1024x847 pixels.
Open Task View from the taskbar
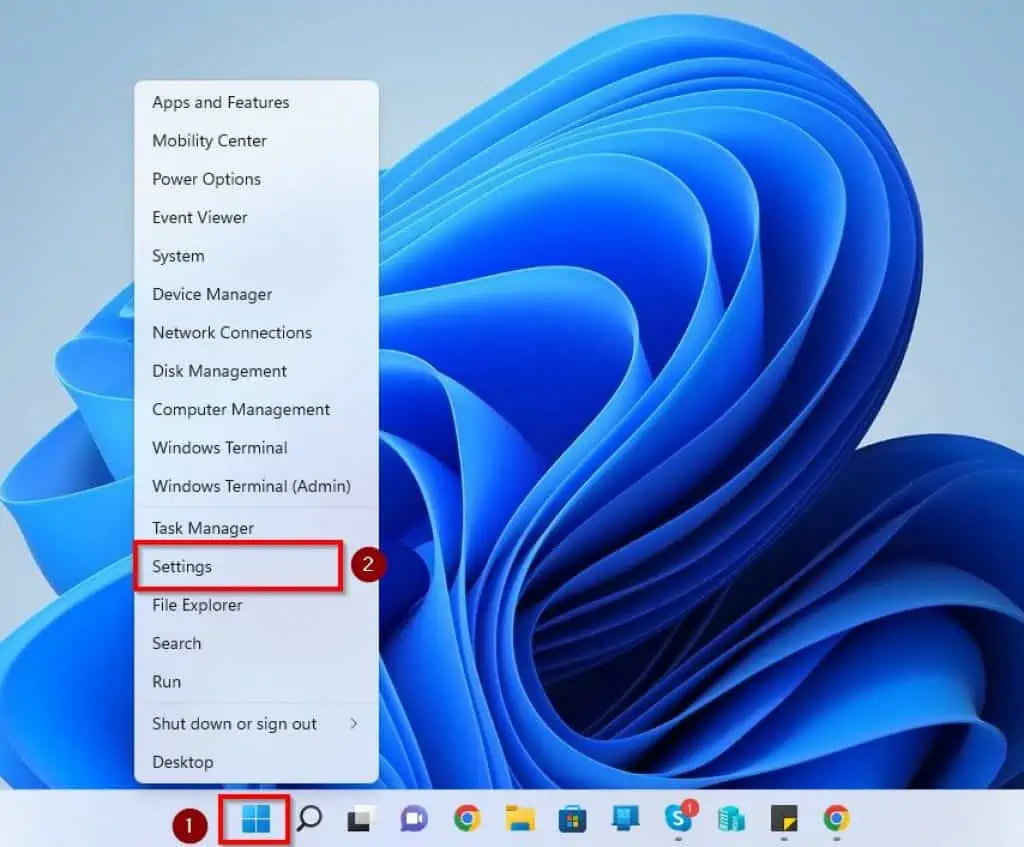point(355,818)
